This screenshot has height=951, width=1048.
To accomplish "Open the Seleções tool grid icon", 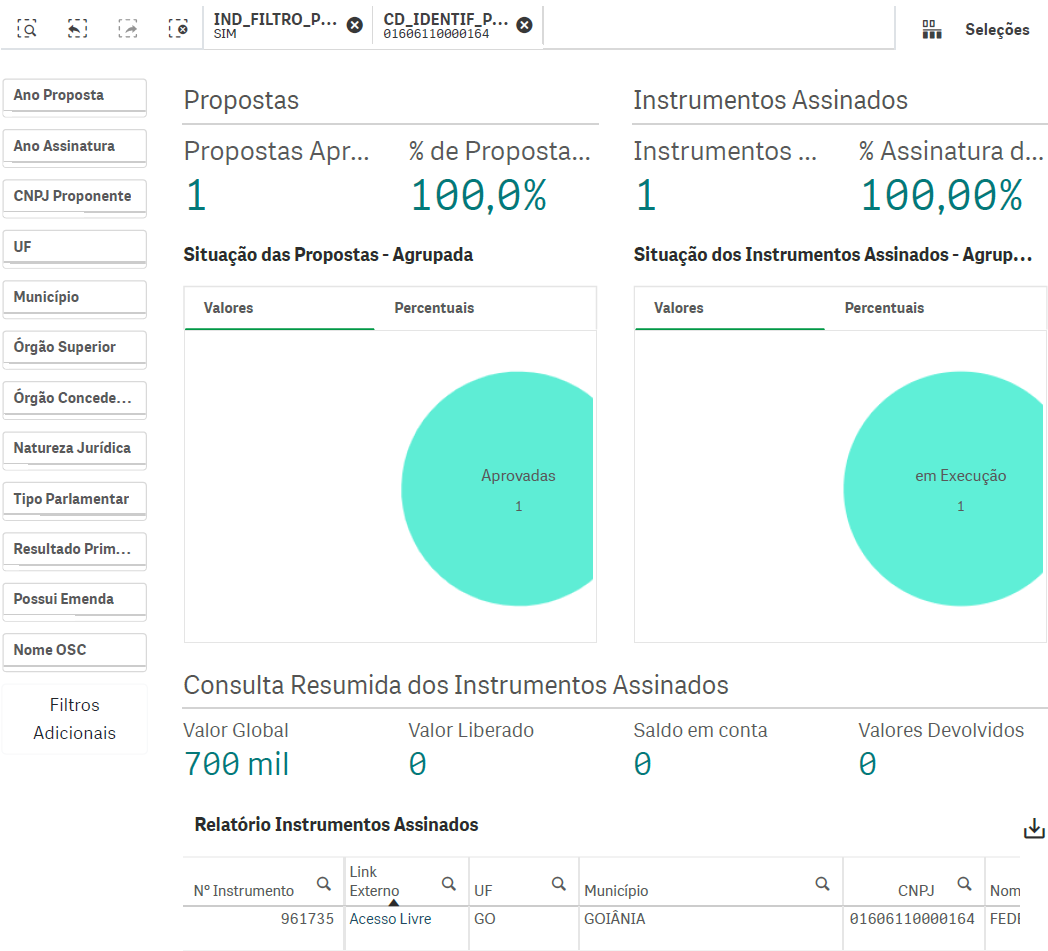I will (932, 30).
